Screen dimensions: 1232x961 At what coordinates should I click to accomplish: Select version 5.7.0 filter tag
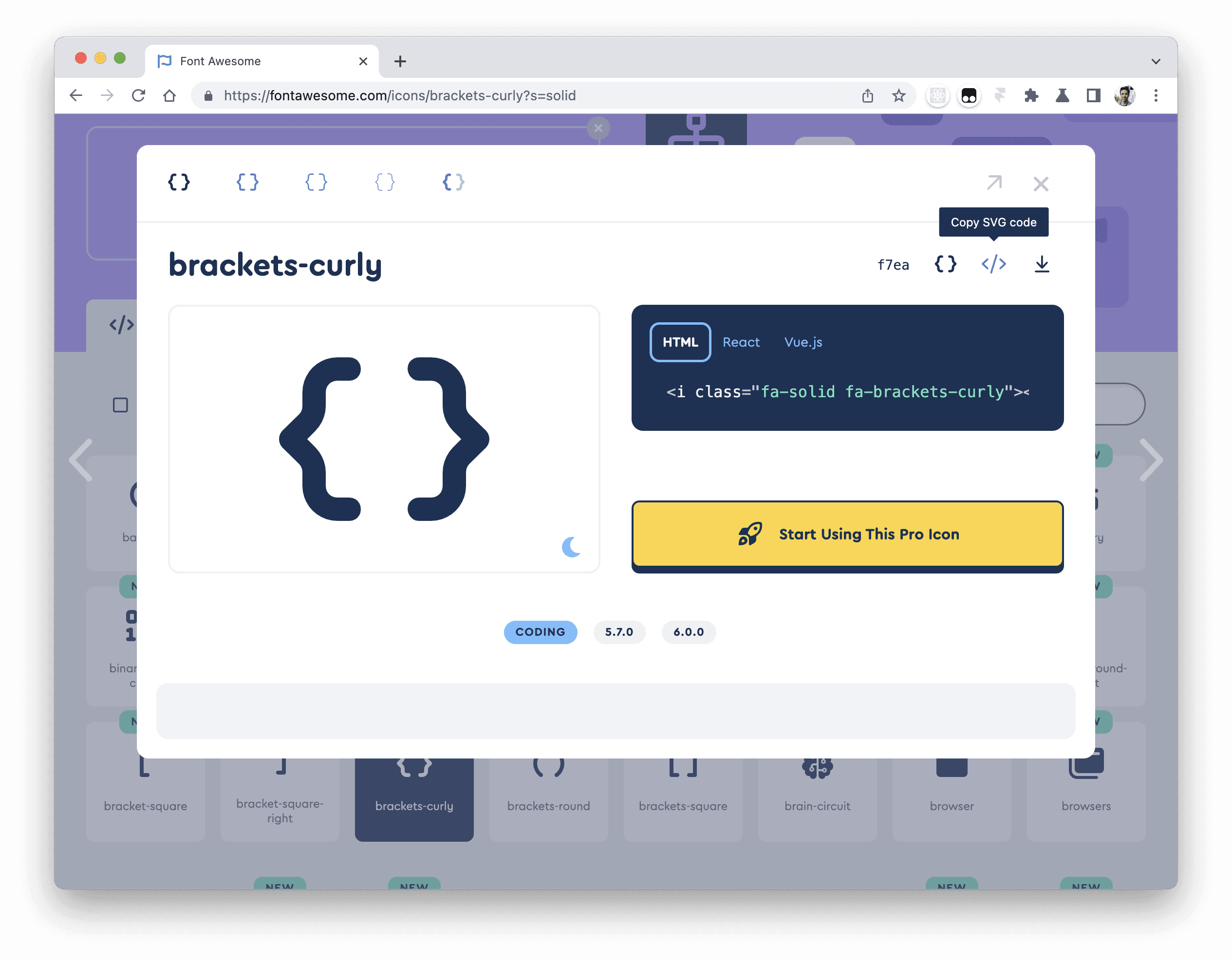pyautogui.click(x=619, y=631)
